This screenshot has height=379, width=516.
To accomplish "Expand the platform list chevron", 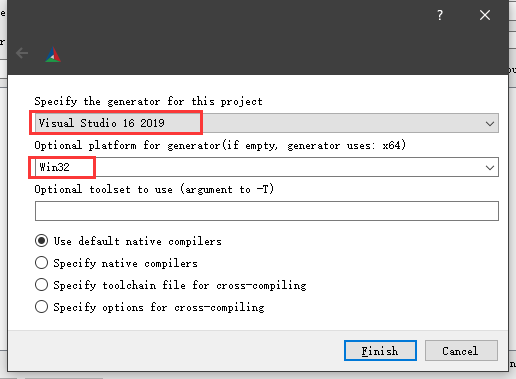I will point(489,167).
